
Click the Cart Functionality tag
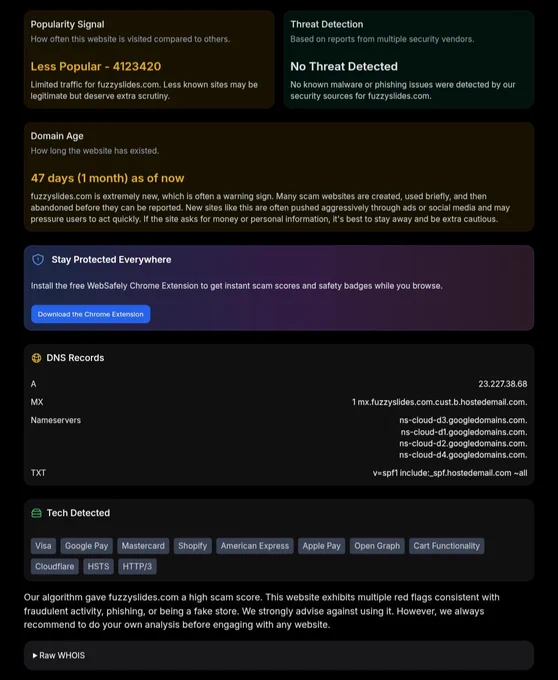click(x=447, y=546)
